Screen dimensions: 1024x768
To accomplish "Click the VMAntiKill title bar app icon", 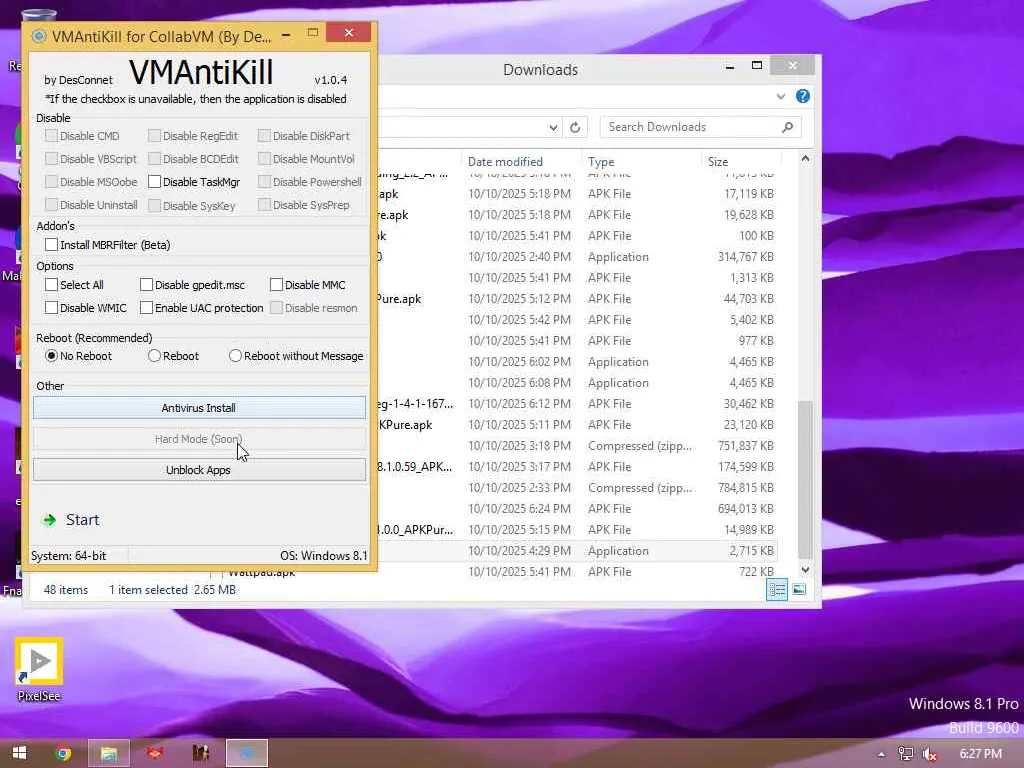I will [x=39, y=37].
